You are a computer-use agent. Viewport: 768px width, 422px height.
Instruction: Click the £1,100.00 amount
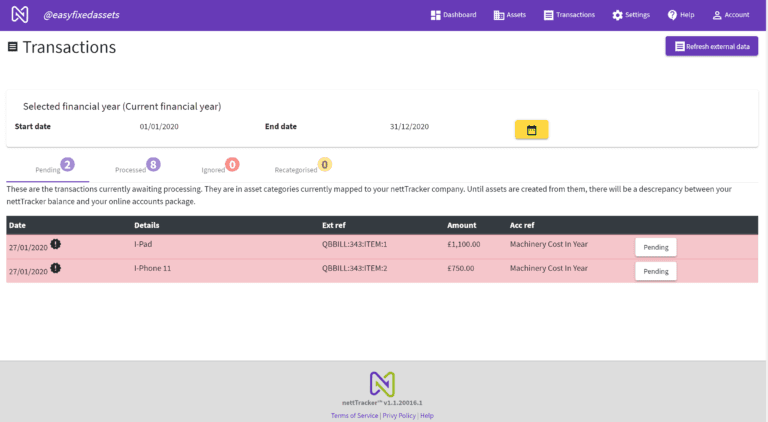(463, 244)
